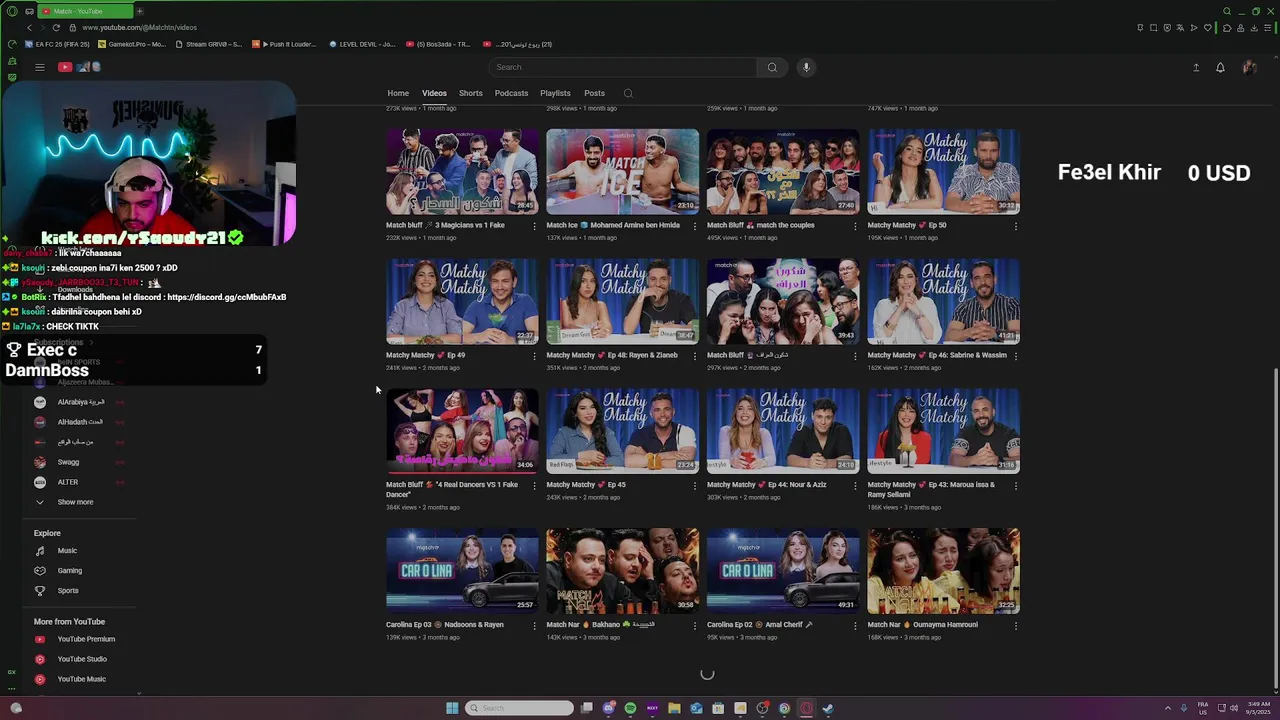Viewport: 1280px width, 720px height.
Task: Open AlArabiya subscription channel
Action: [x=80, y=402]
